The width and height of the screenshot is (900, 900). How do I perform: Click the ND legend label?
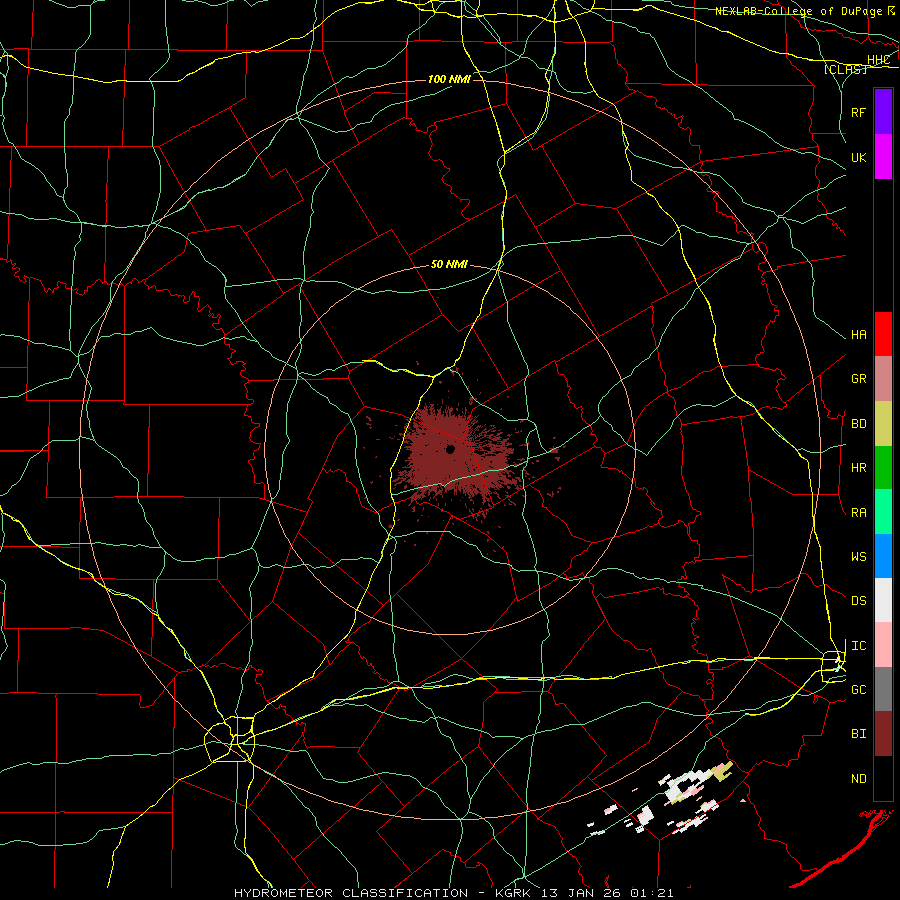pos(858,779)
